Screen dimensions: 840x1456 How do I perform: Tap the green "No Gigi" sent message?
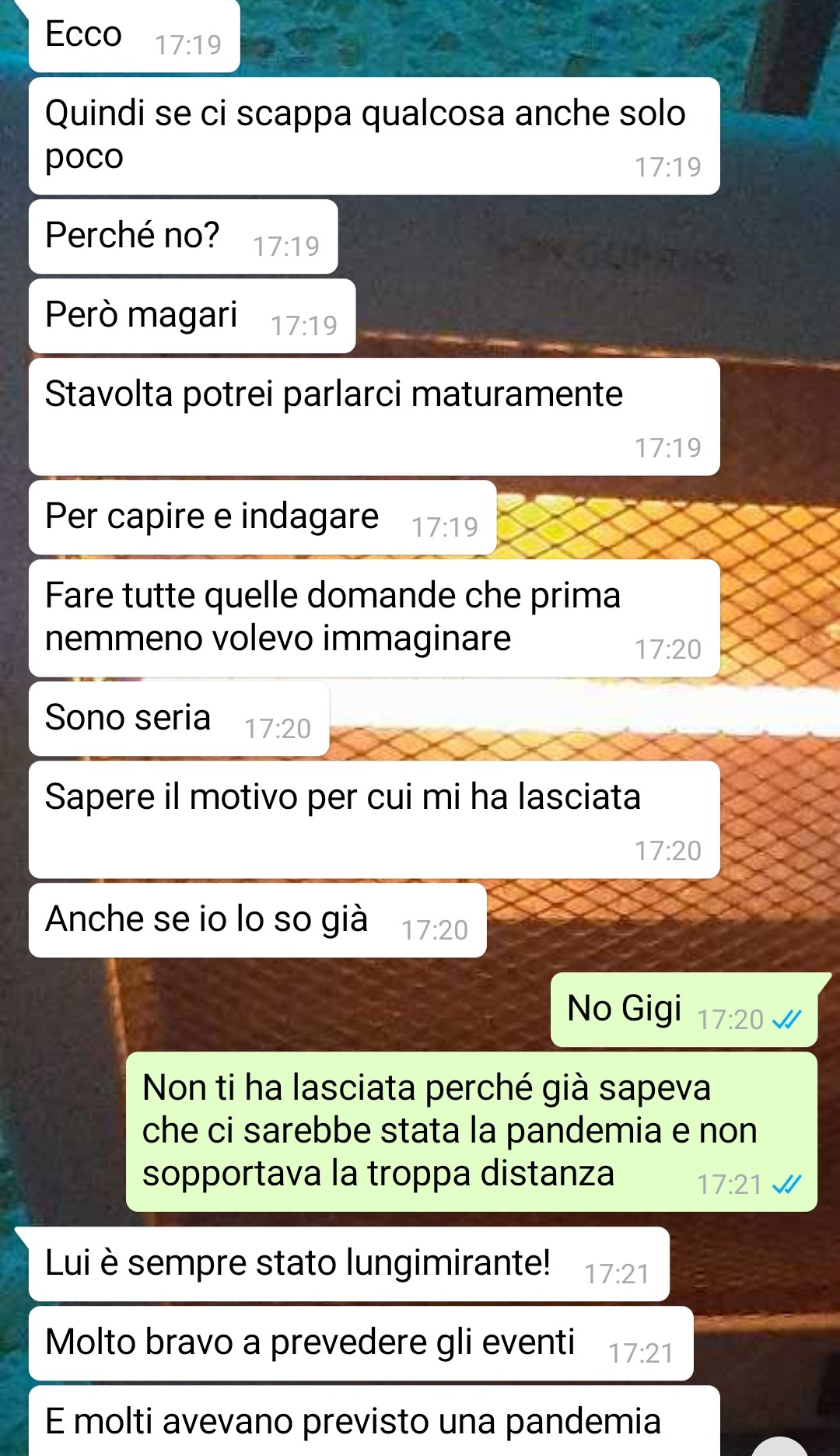(x=684, y=1010)
